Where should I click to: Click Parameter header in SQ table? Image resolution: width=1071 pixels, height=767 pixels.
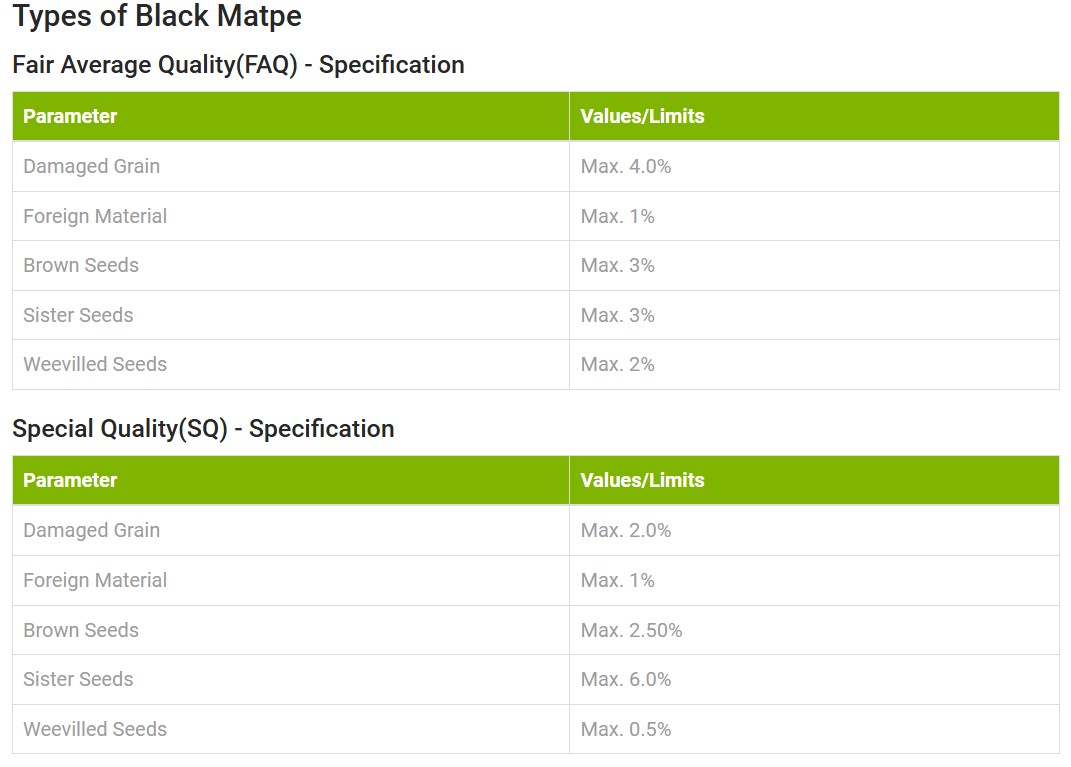point(70,480)
